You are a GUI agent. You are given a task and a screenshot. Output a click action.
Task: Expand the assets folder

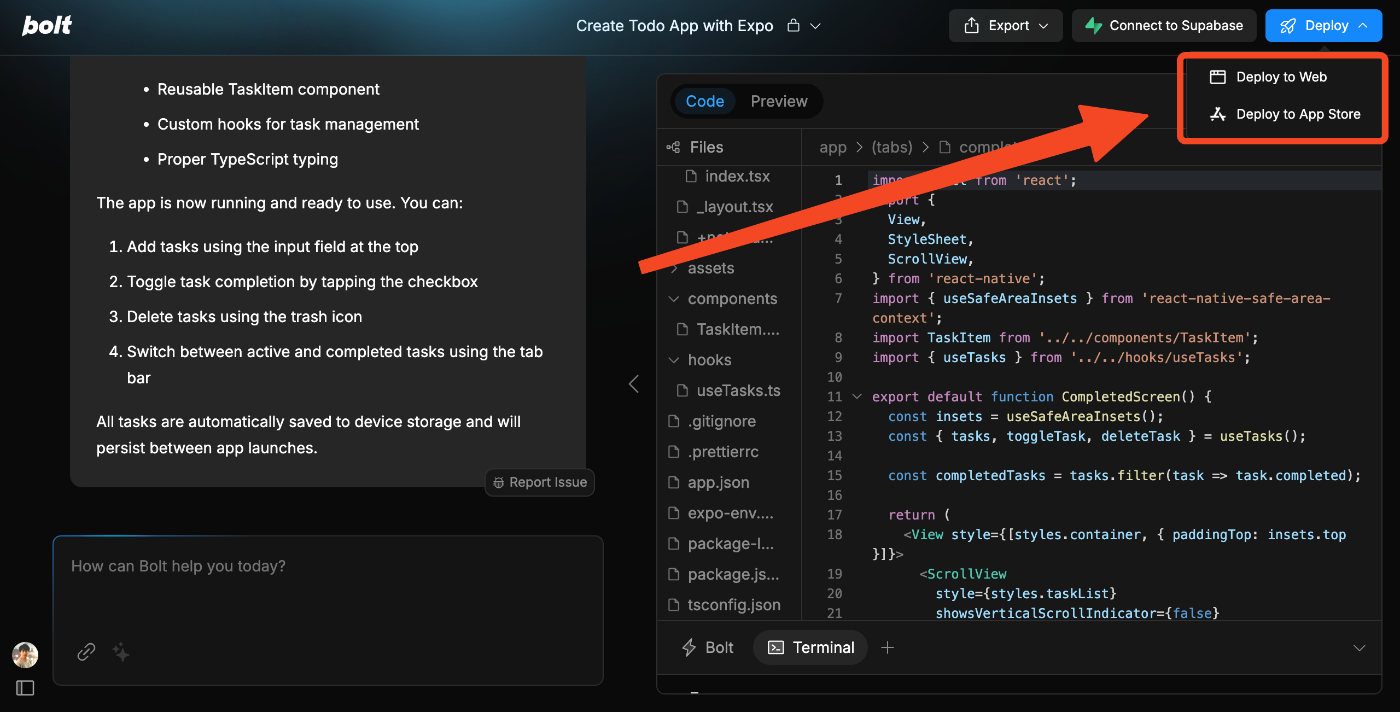(700, 268)
